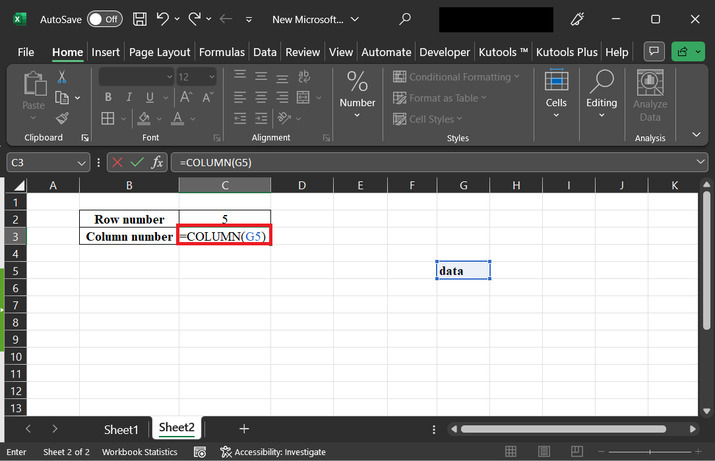Open Conditional Formatting dropdown
Viewport: 715px width, 461px height.
tap(456, 77)
